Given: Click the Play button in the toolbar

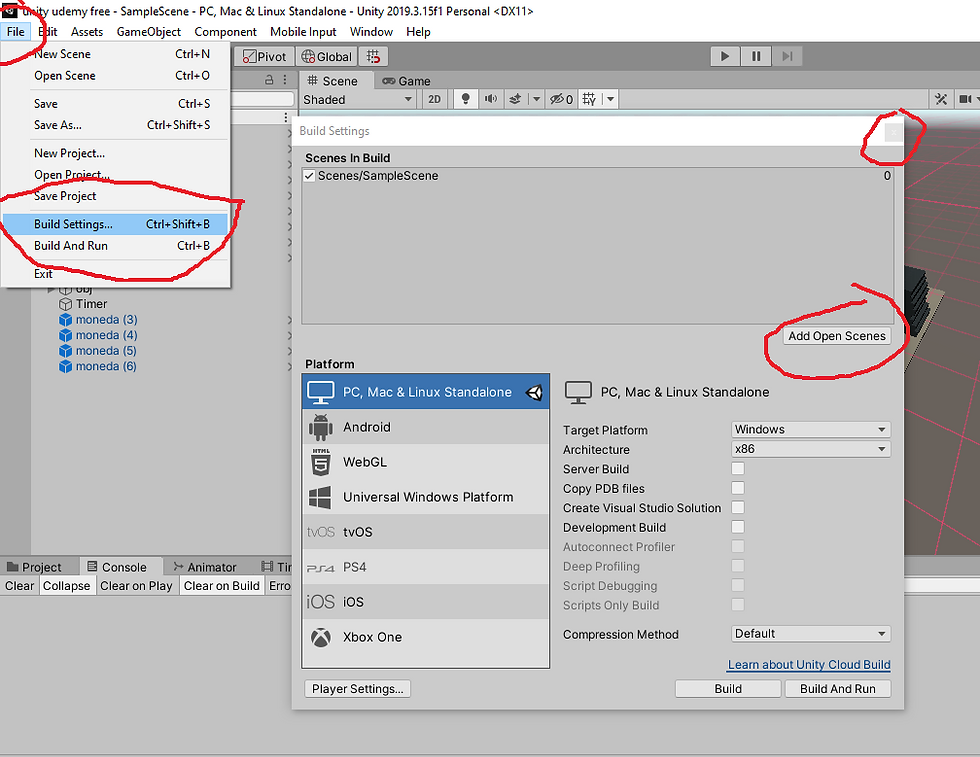Looking at the screenshot, I should click(x=725, y=56).
